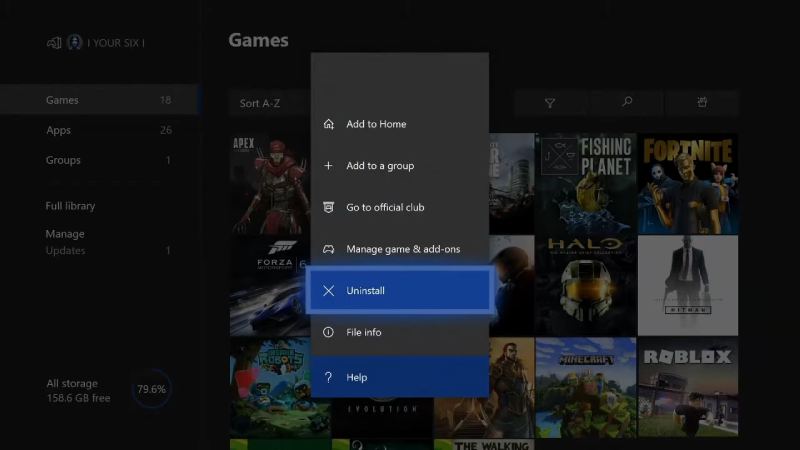This screenshot has height=450, width=800.
Task: Select the Halo Master Chief Collection tile
Action: tap(586, 286)
